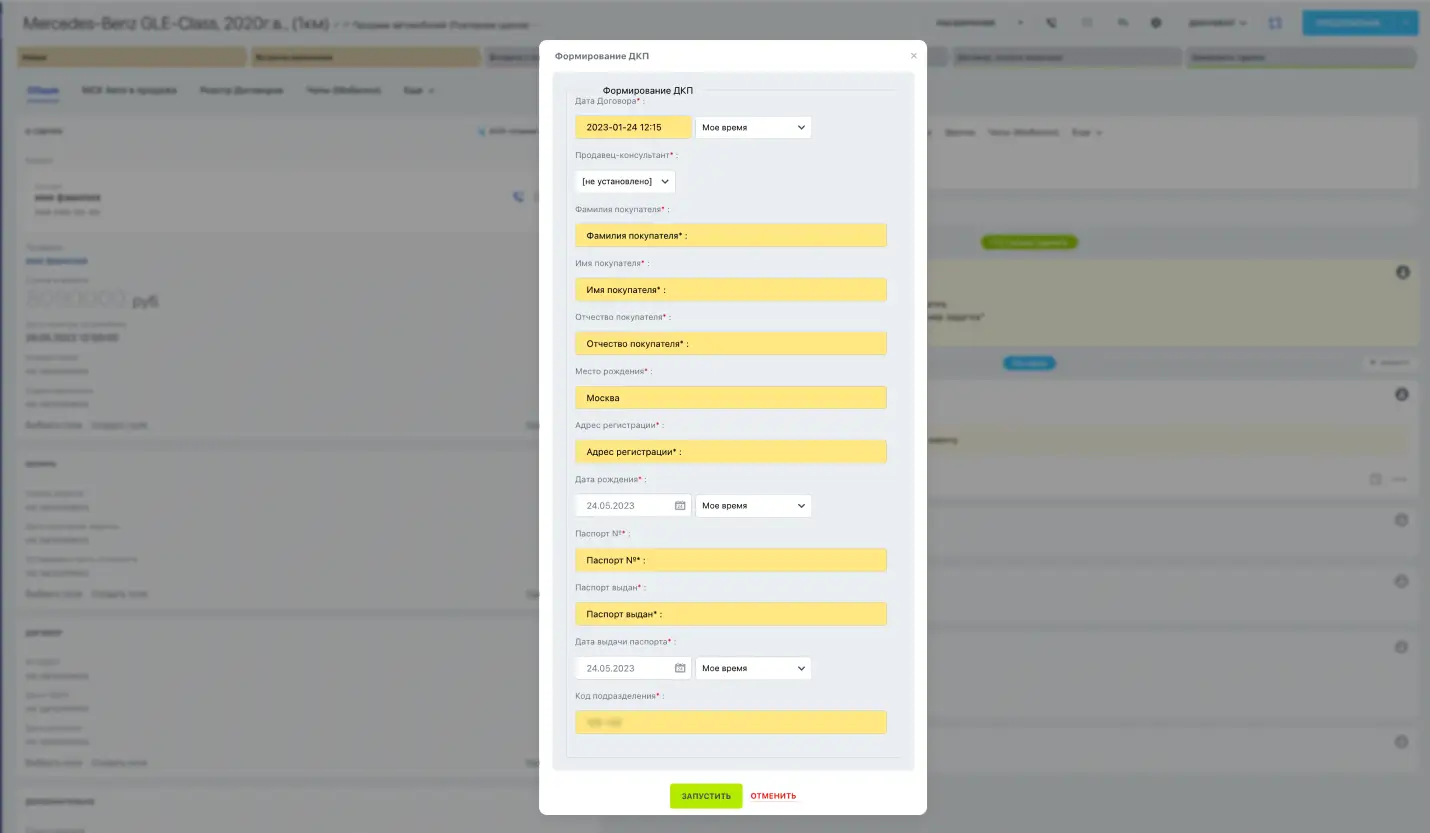
Task: Open Мое время dropdown for Дата выдачи паспорта
Action: coord(753,668)
